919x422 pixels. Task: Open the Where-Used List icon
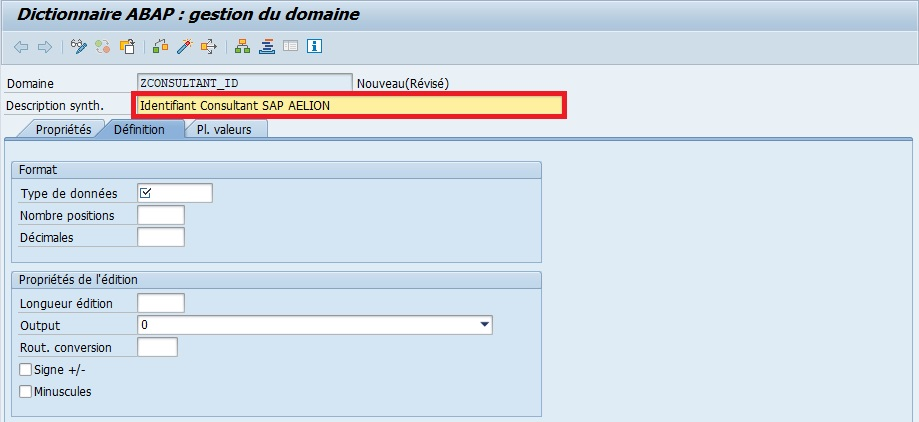click(208, 46)
